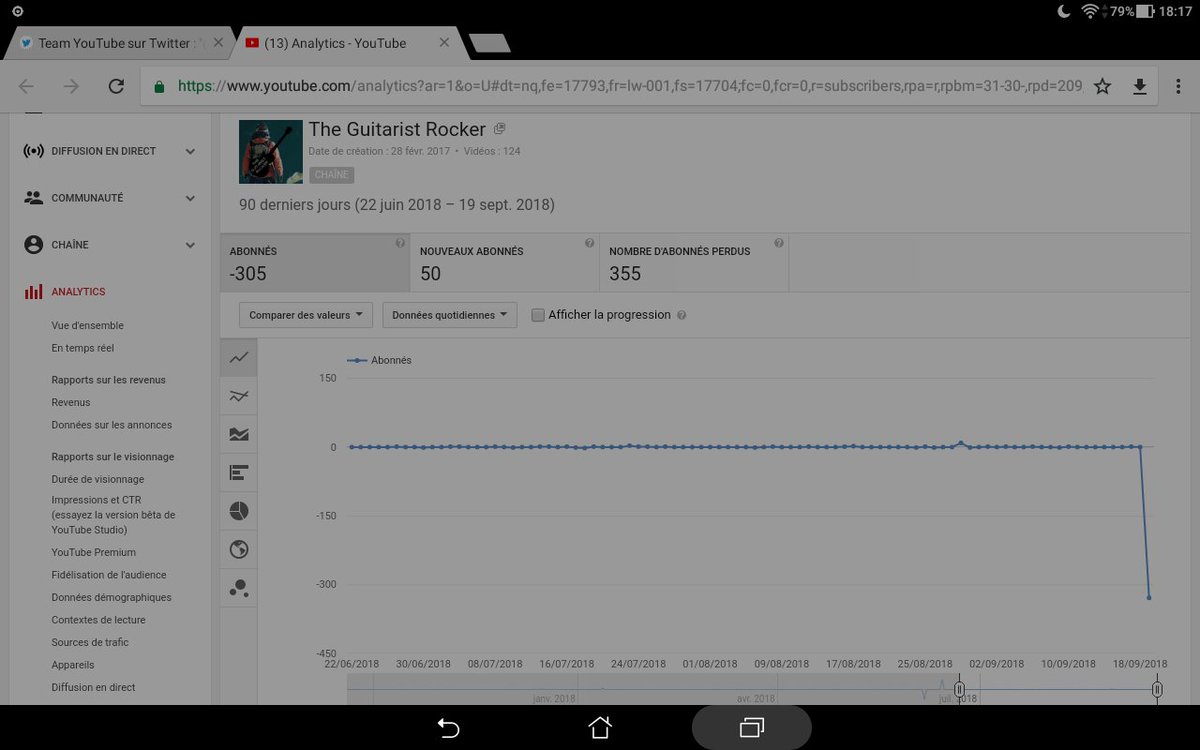Close the Analytics - YouTube tab
The image size is (1200, 750).
click(x=444, y=43)
